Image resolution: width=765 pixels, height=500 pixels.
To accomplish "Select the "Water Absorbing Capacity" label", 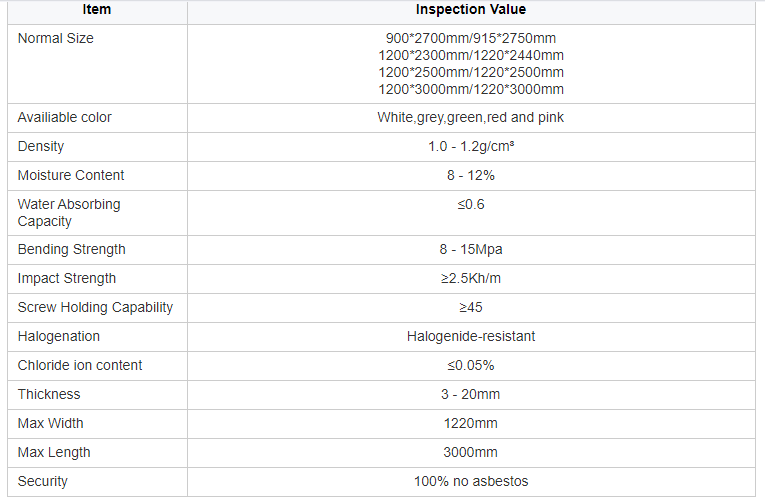I will [69, 212].
